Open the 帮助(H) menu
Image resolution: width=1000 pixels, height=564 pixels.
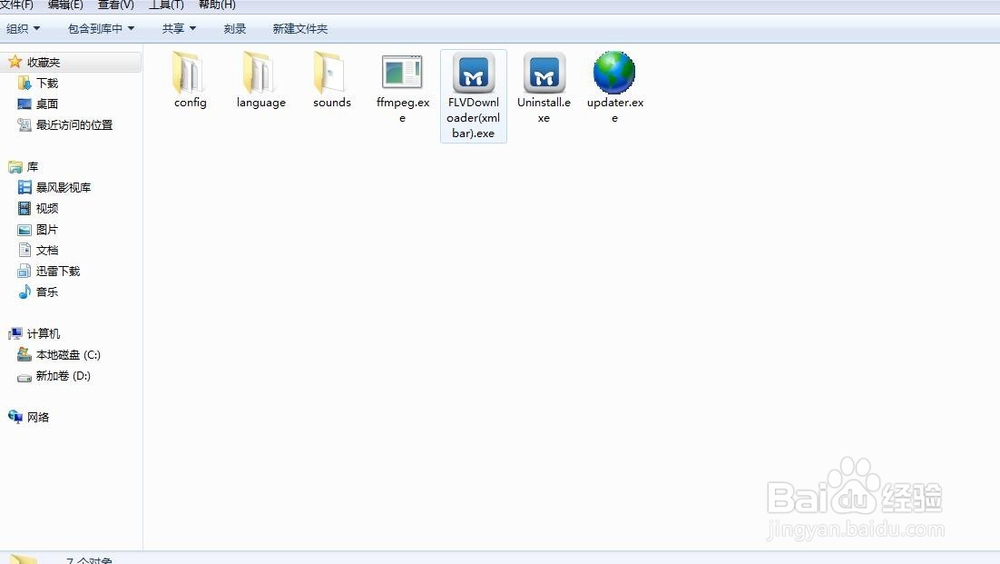pyautogui.click(x=217, y=4)
